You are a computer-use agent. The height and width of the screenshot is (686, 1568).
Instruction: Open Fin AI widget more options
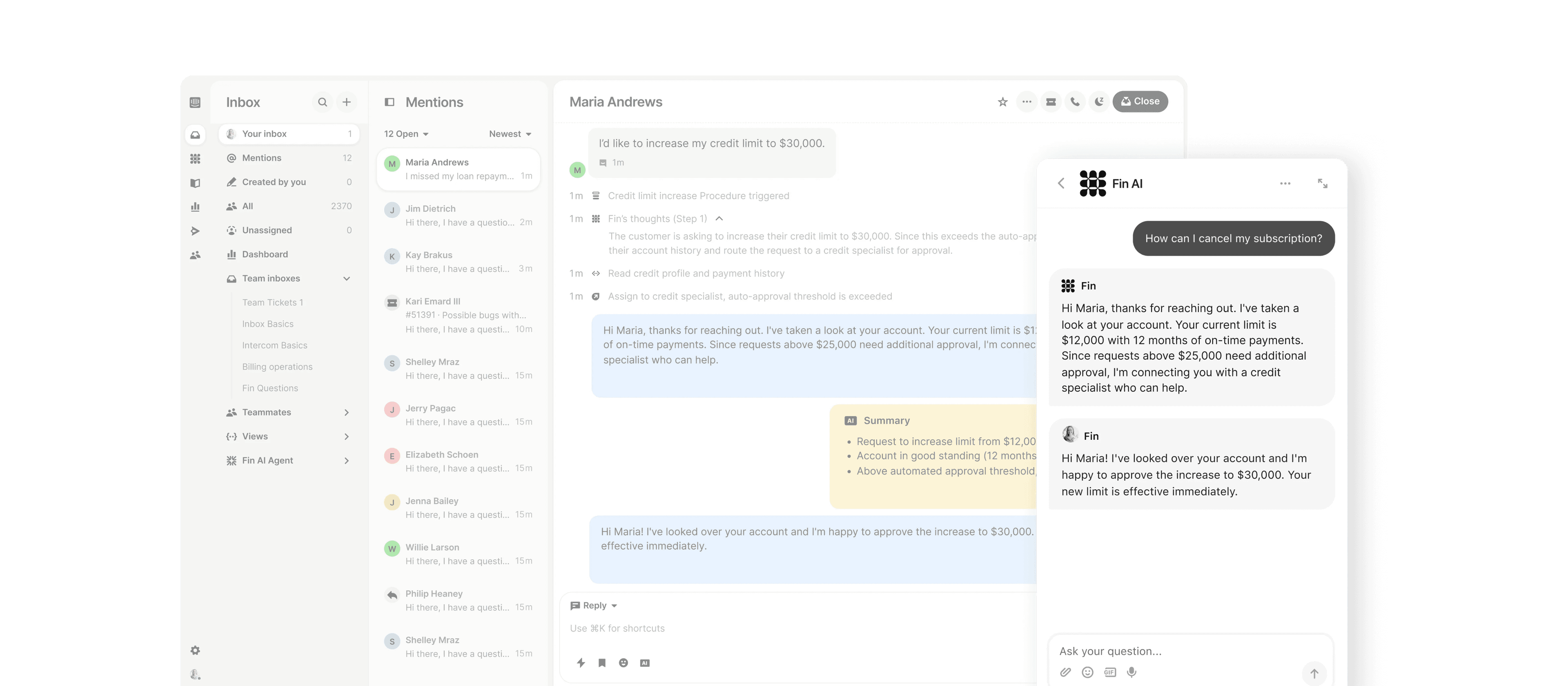[x=1285, y=183]
